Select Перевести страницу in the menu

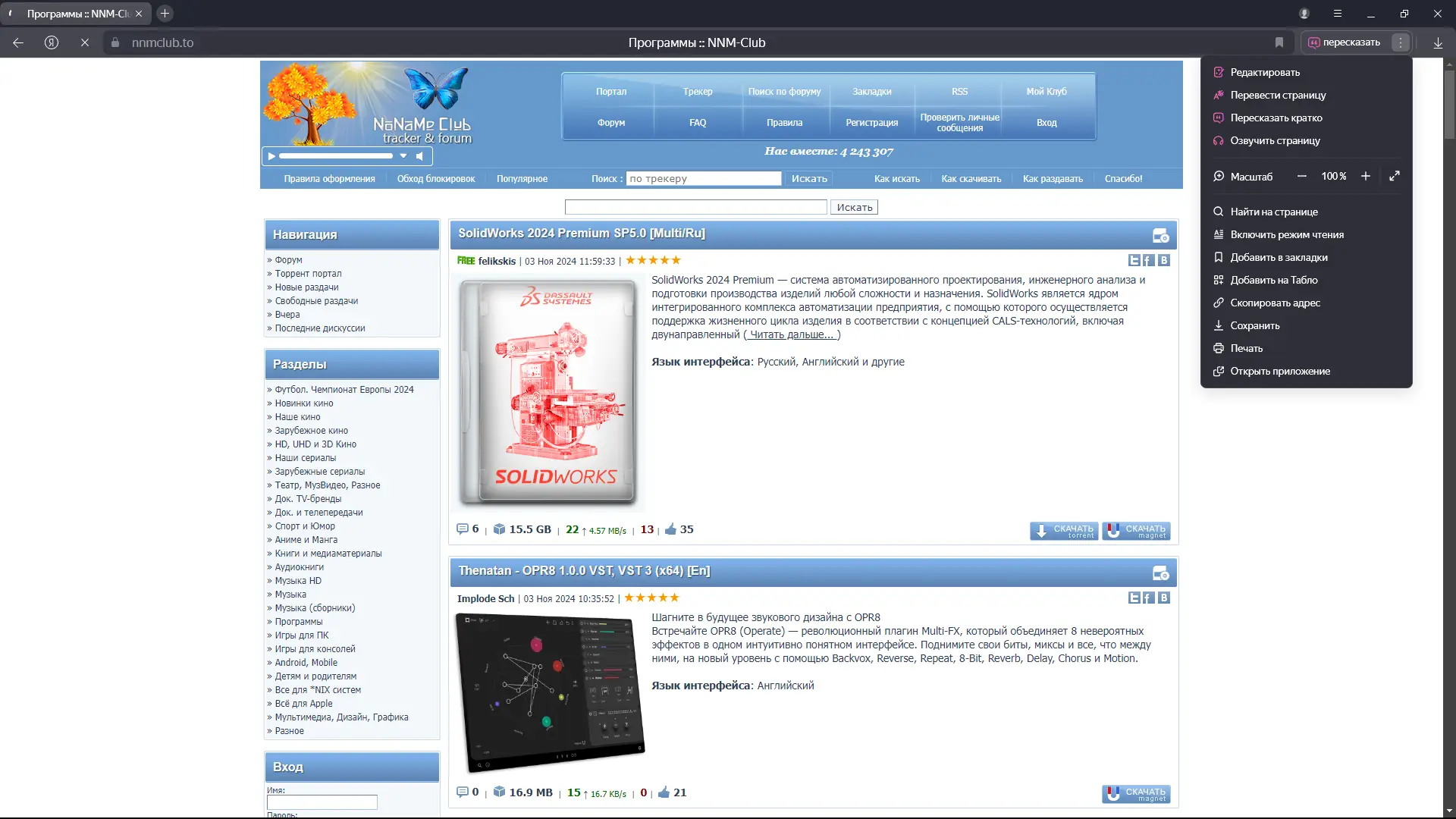click(x=1278, y=95)
